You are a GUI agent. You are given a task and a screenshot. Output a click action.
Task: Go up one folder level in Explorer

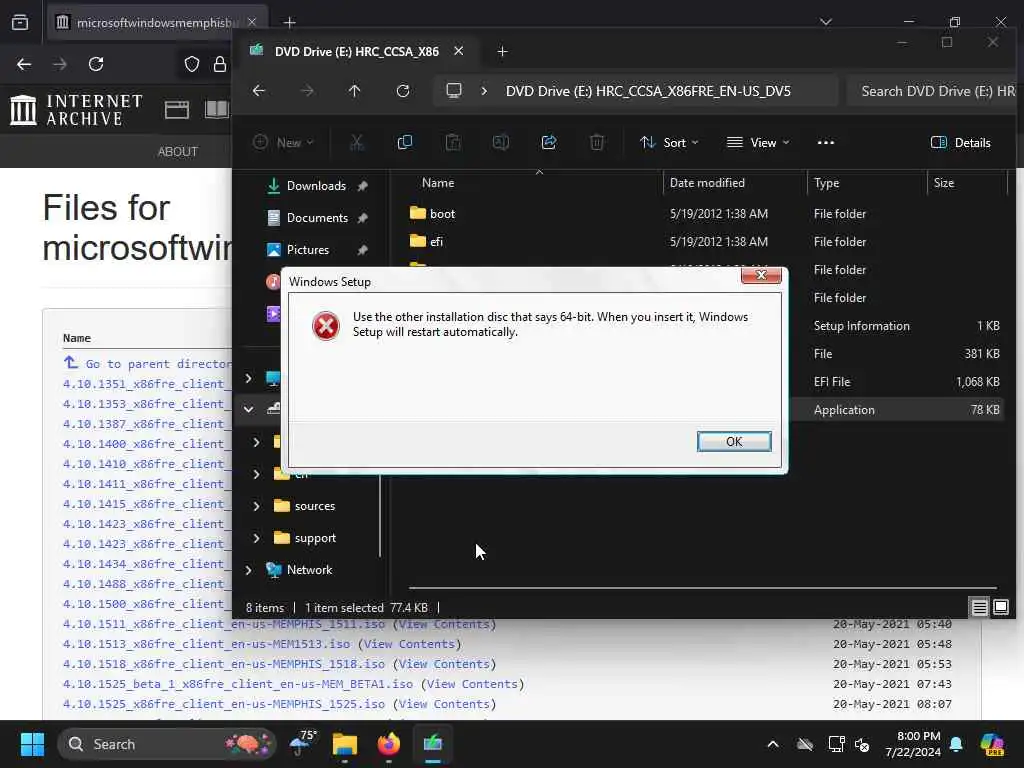click(x=354, y=91)
